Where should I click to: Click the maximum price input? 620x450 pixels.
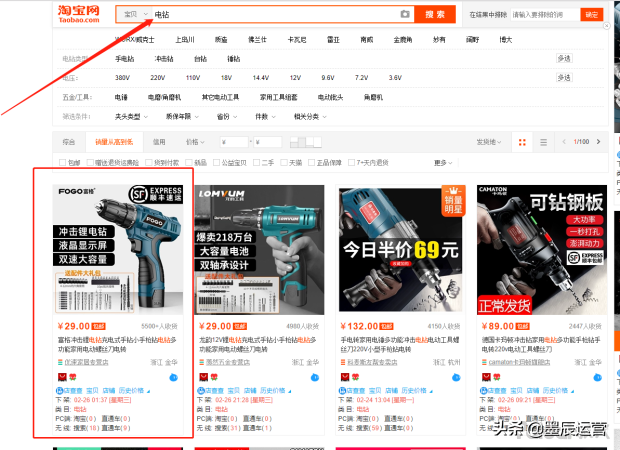[x=268, y=142]
